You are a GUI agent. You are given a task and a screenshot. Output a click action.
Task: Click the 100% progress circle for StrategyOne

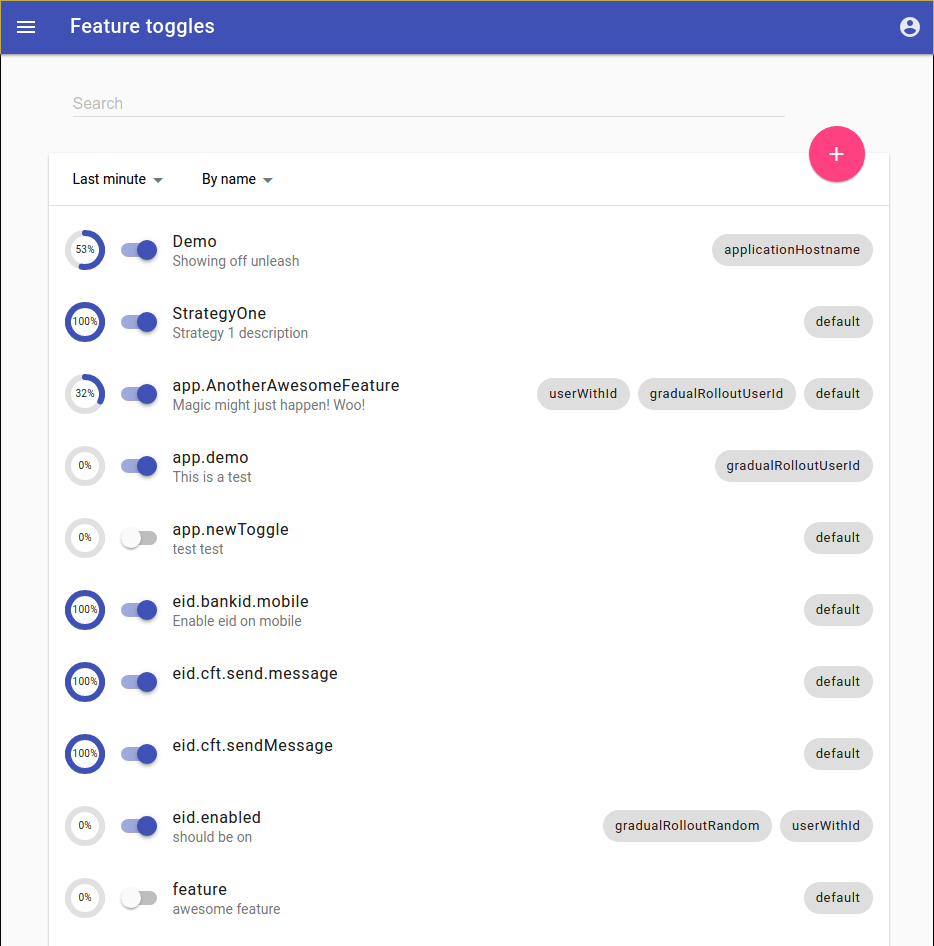85,322
